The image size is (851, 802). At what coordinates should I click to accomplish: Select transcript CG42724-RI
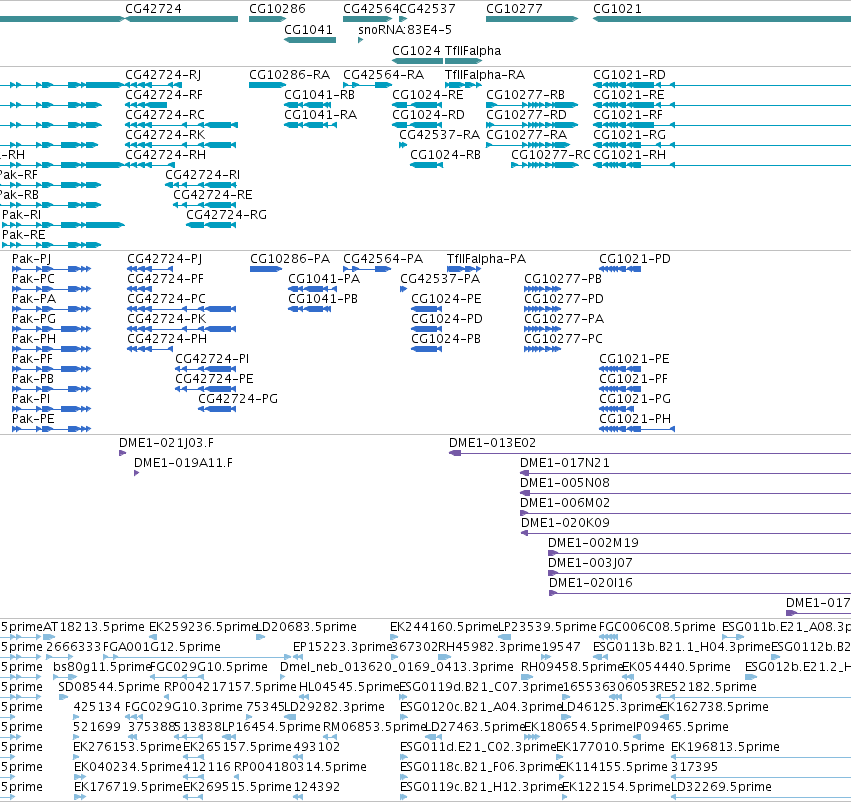[x=202, y=175]
